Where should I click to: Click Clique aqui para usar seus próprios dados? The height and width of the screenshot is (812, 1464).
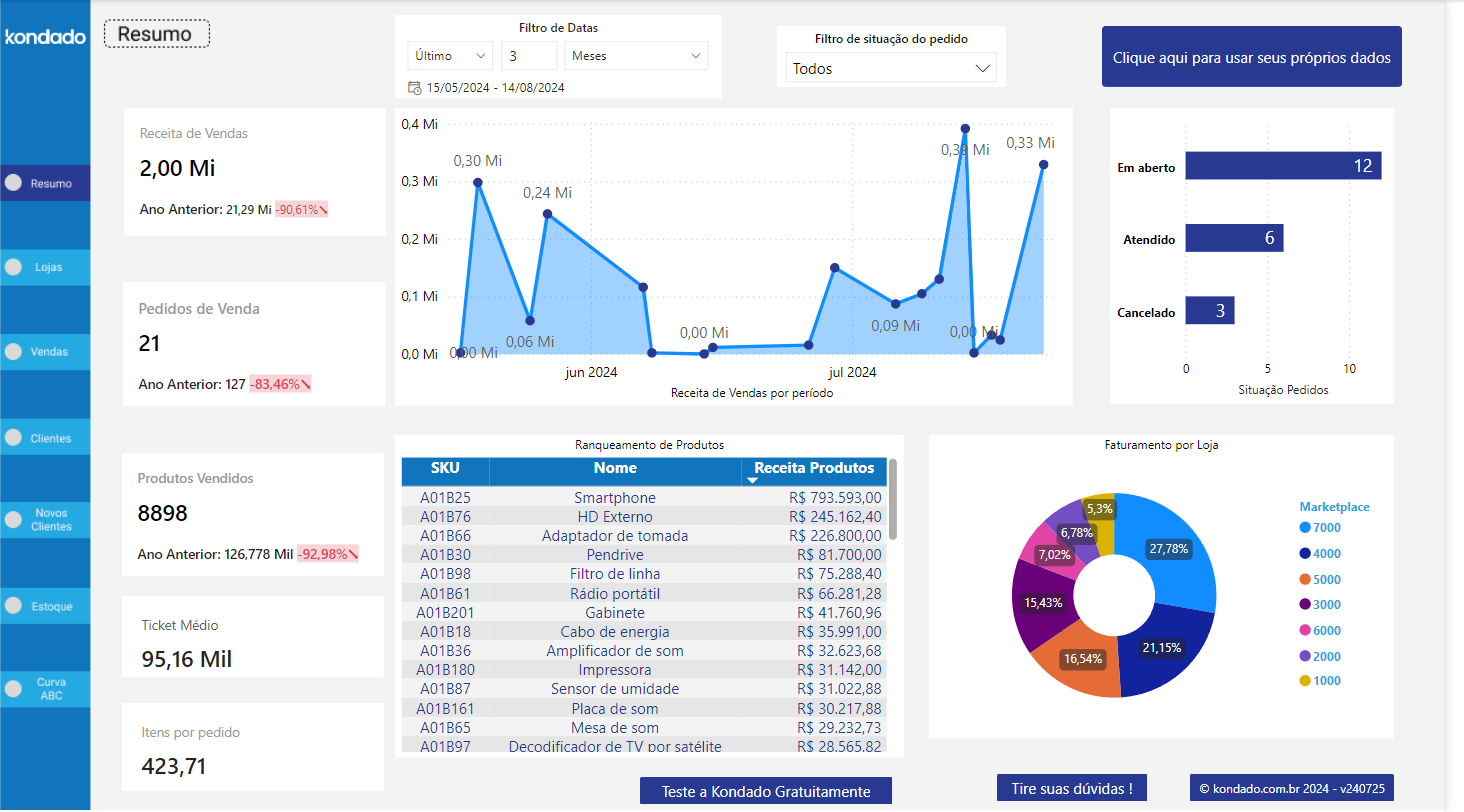pos(1251,56)
